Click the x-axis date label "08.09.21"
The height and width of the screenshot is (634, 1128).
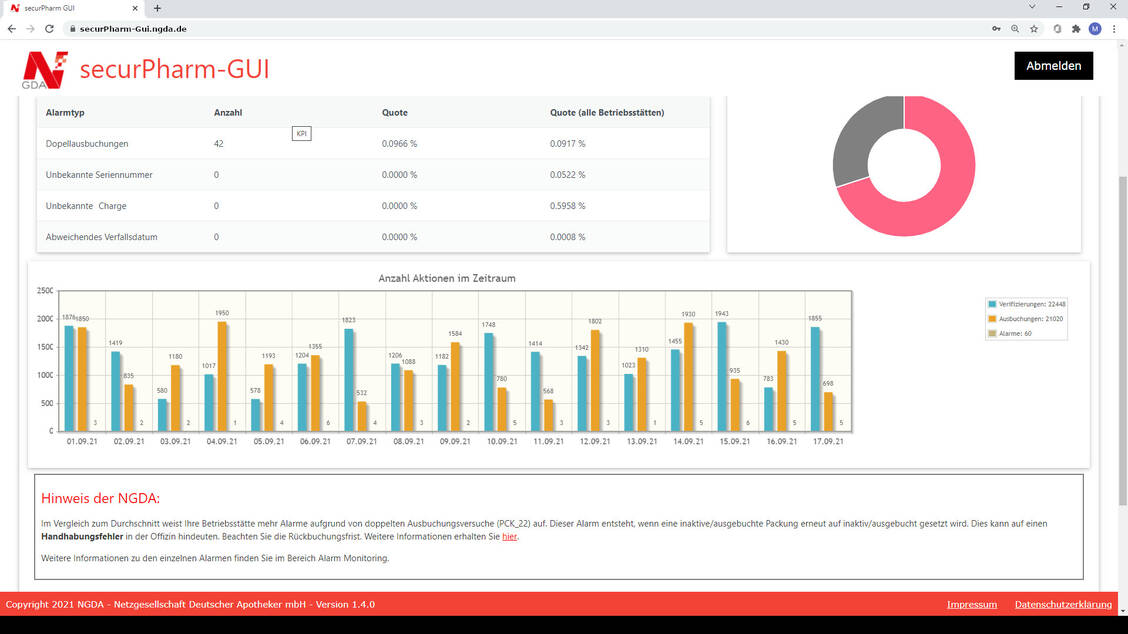(x=409, y=442)
